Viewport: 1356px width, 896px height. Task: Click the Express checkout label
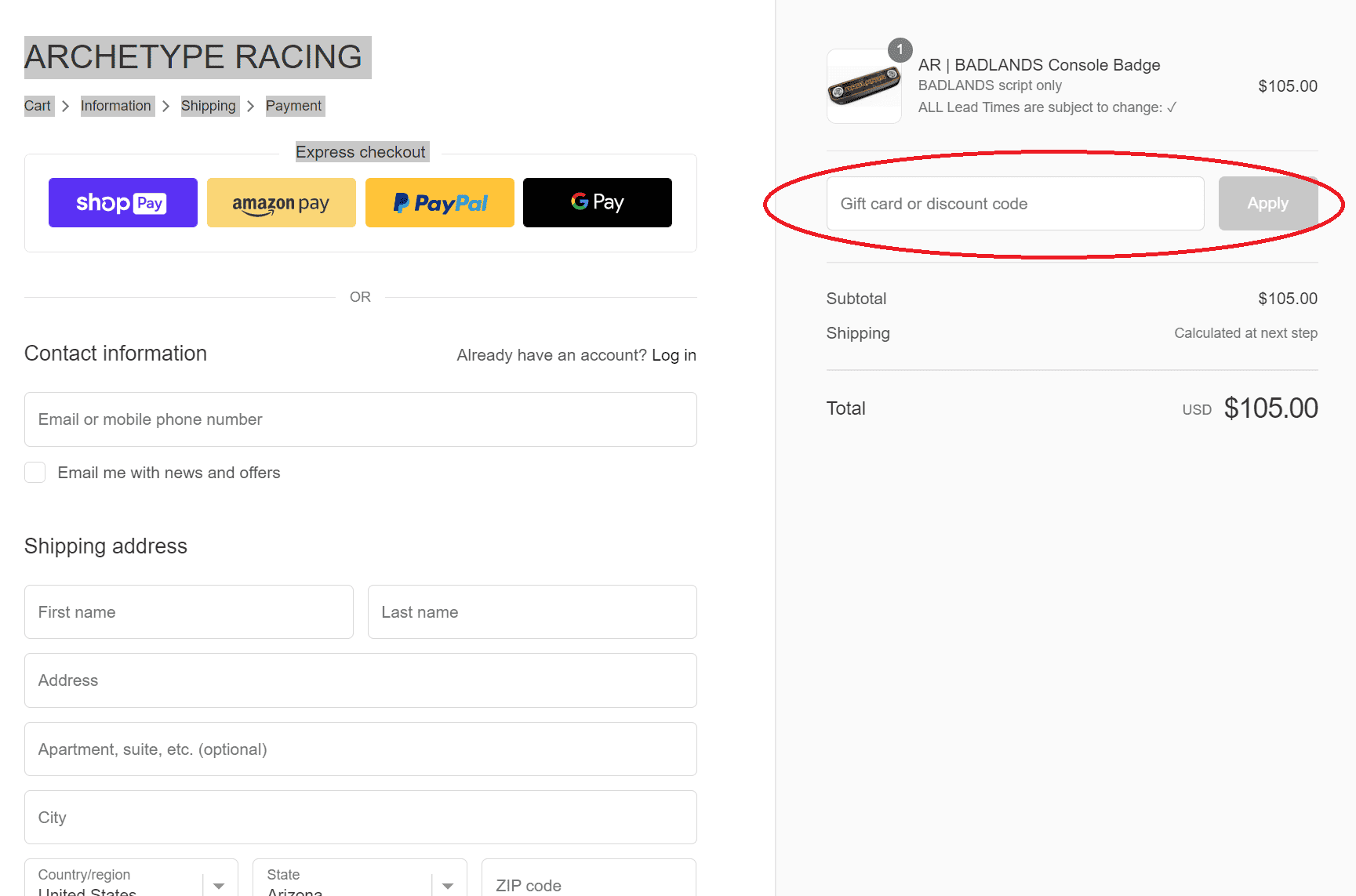point(361,152)
